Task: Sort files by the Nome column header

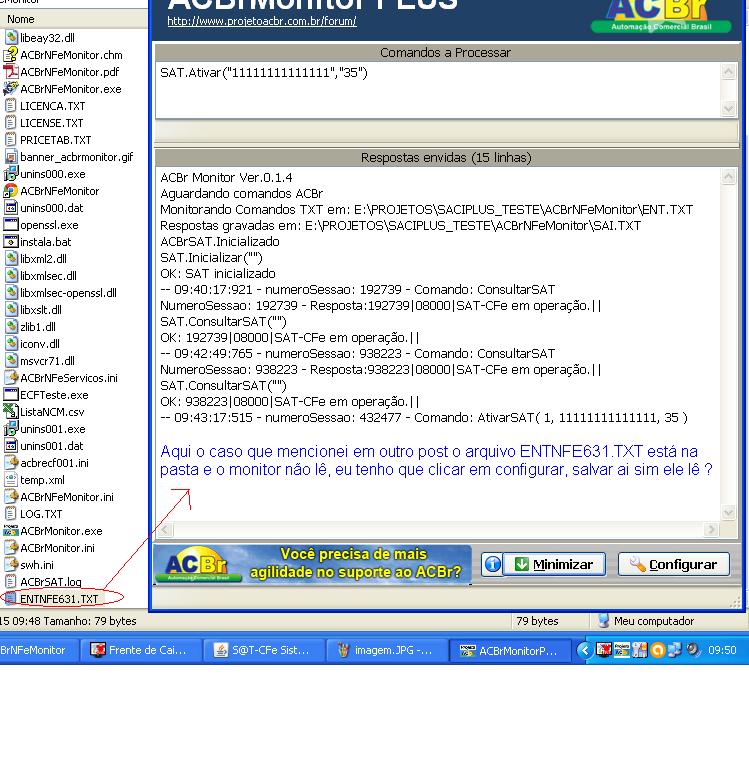Action: click(73, 19)
